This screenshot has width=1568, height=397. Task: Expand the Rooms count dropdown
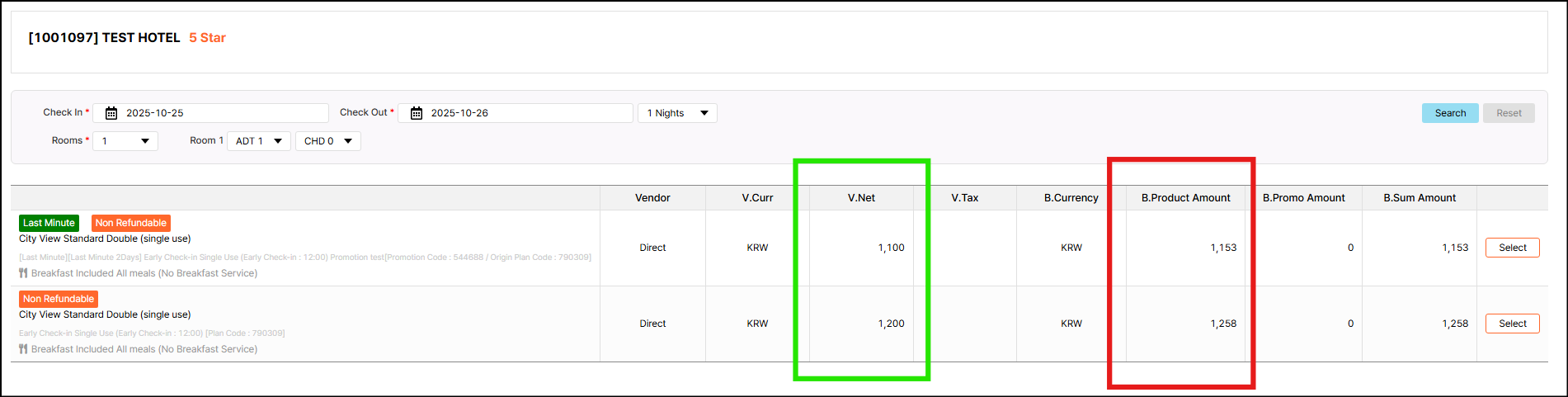point(125,141)
